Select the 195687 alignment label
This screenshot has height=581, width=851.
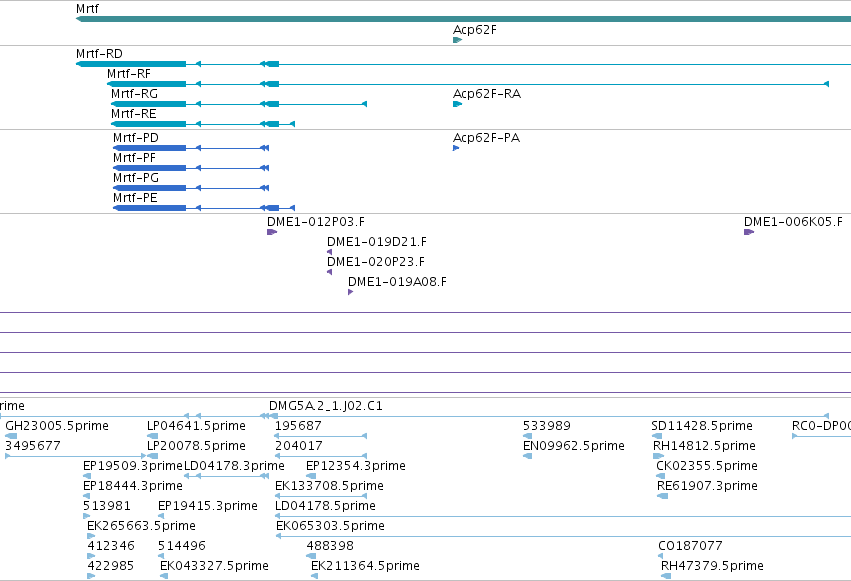coord(299,426)
